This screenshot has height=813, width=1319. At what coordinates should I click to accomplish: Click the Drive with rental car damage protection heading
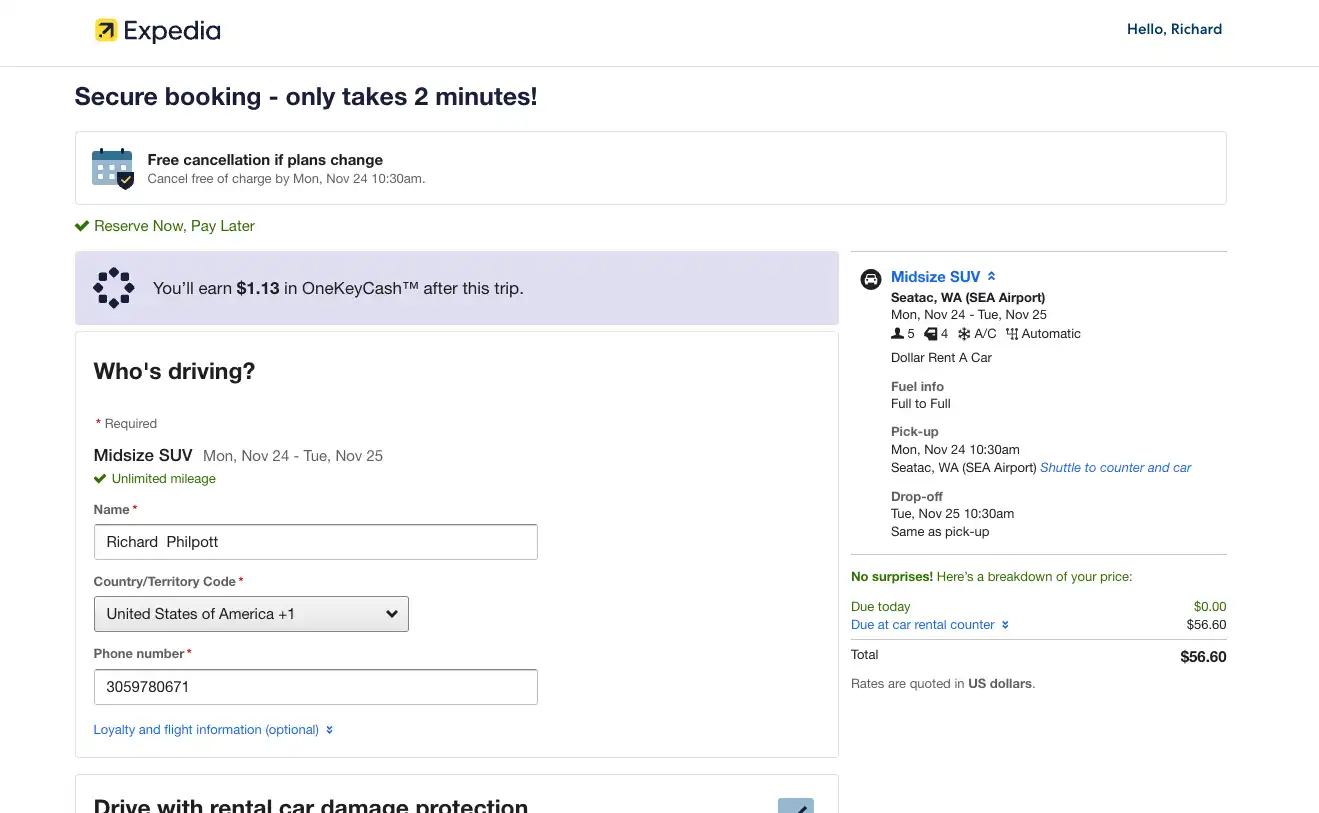pyautogui.click(x=311, y=803)
